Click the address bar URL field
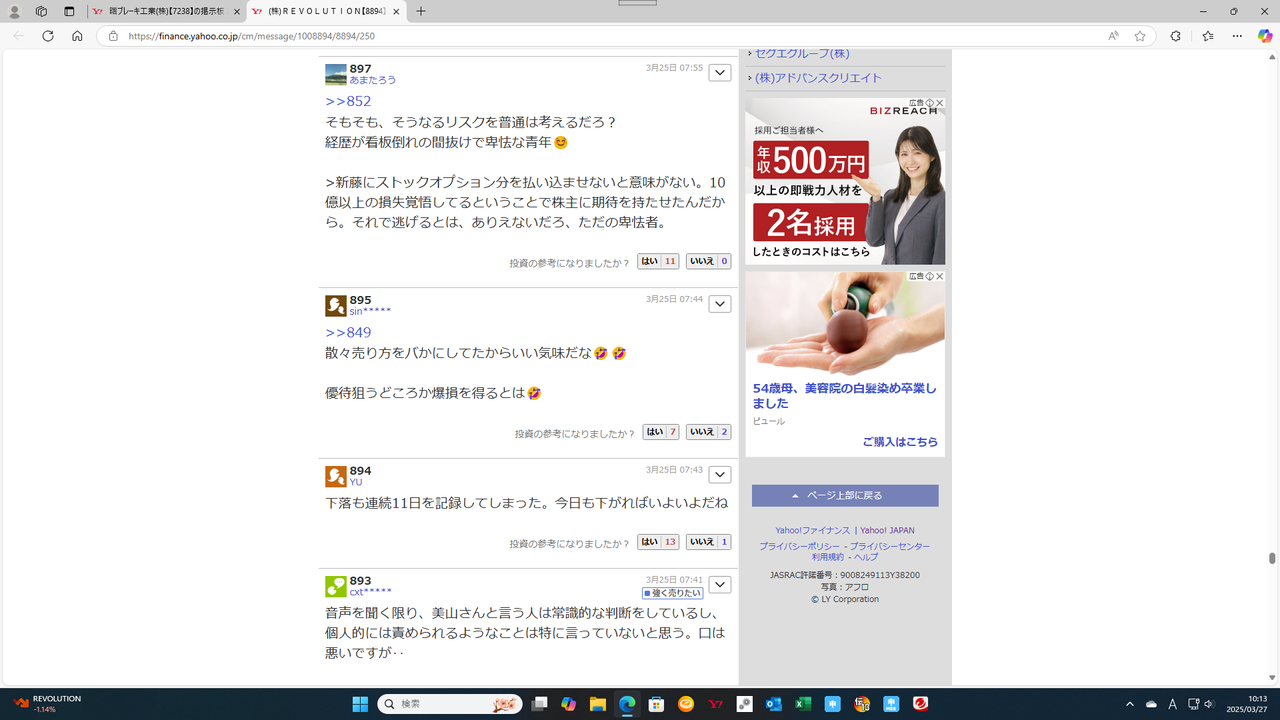1280x720 pixels. pyautogui.click(x=600, y=36)
